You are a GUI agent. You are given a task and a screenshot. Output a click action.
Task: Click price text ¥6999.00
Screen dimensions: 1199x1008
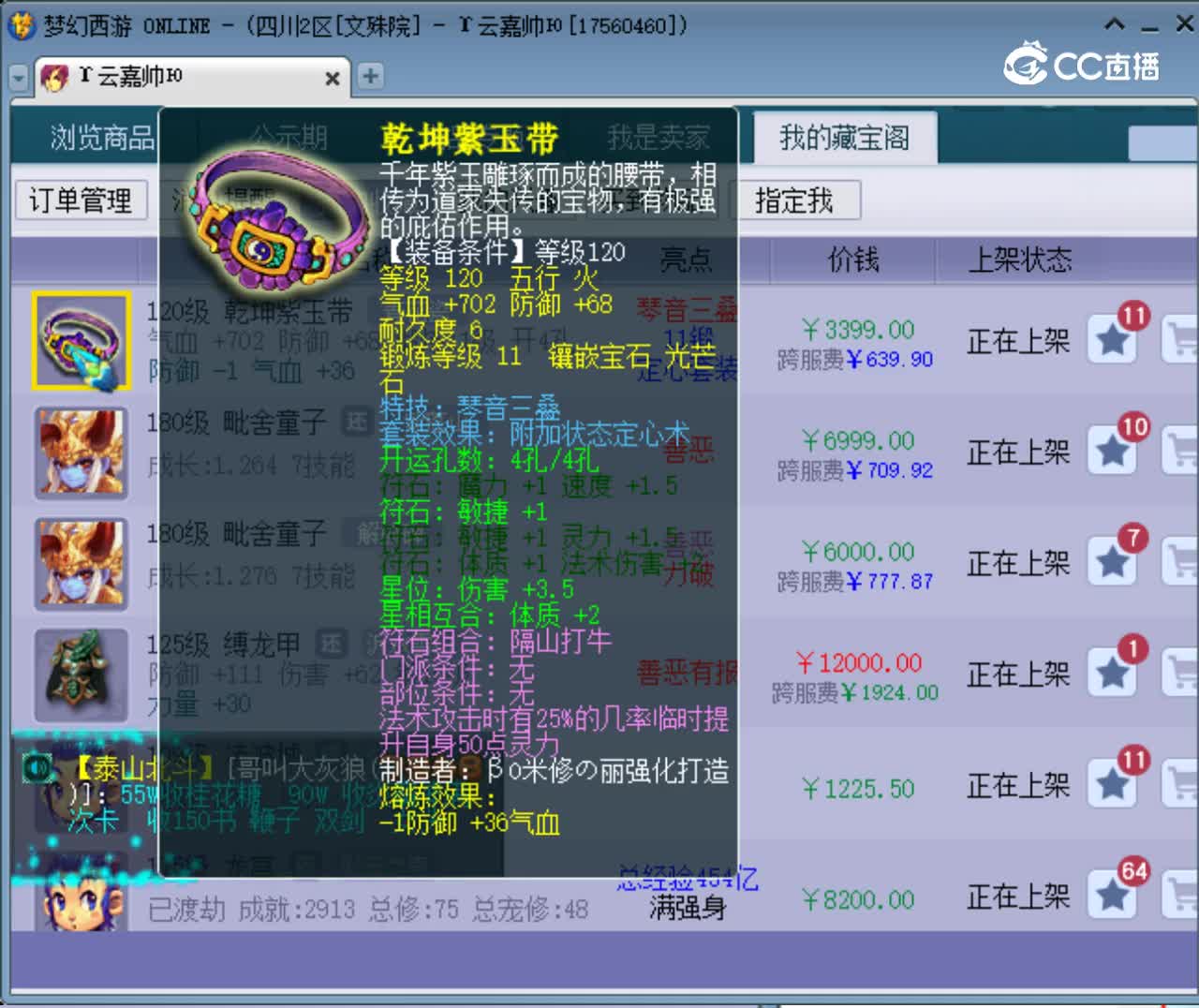857,441
